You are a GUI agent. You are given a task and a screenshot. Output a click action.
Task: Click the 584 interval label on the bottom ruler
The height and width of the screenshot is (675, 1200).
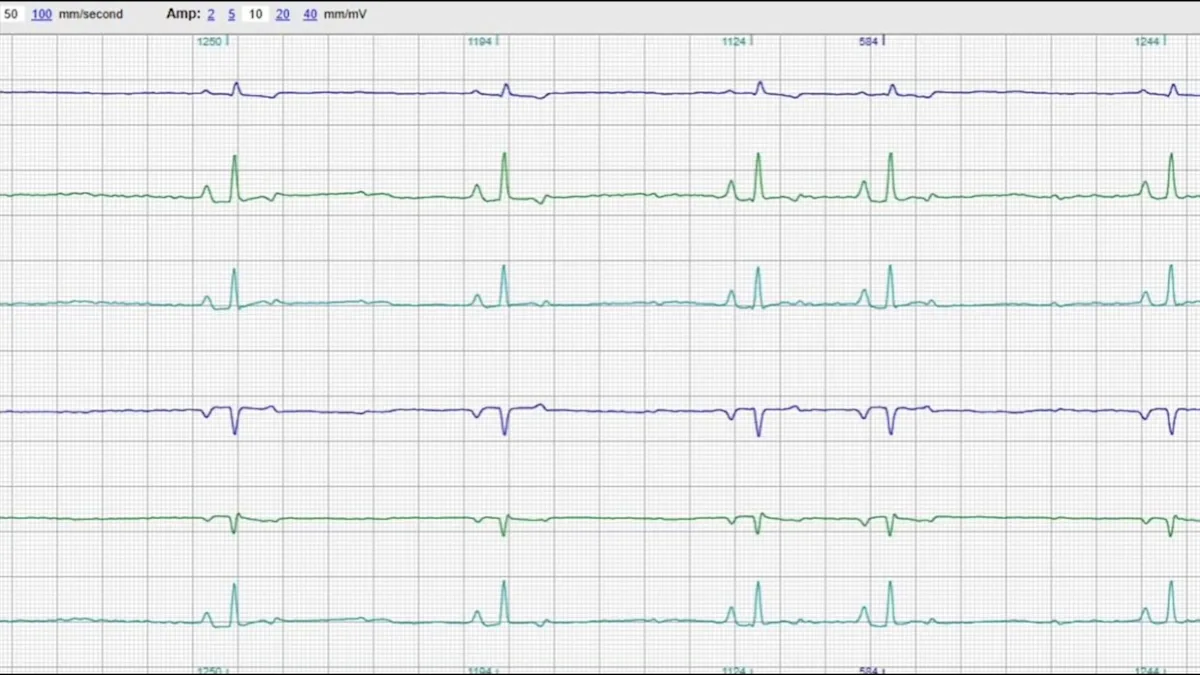(x=869, y=670)
